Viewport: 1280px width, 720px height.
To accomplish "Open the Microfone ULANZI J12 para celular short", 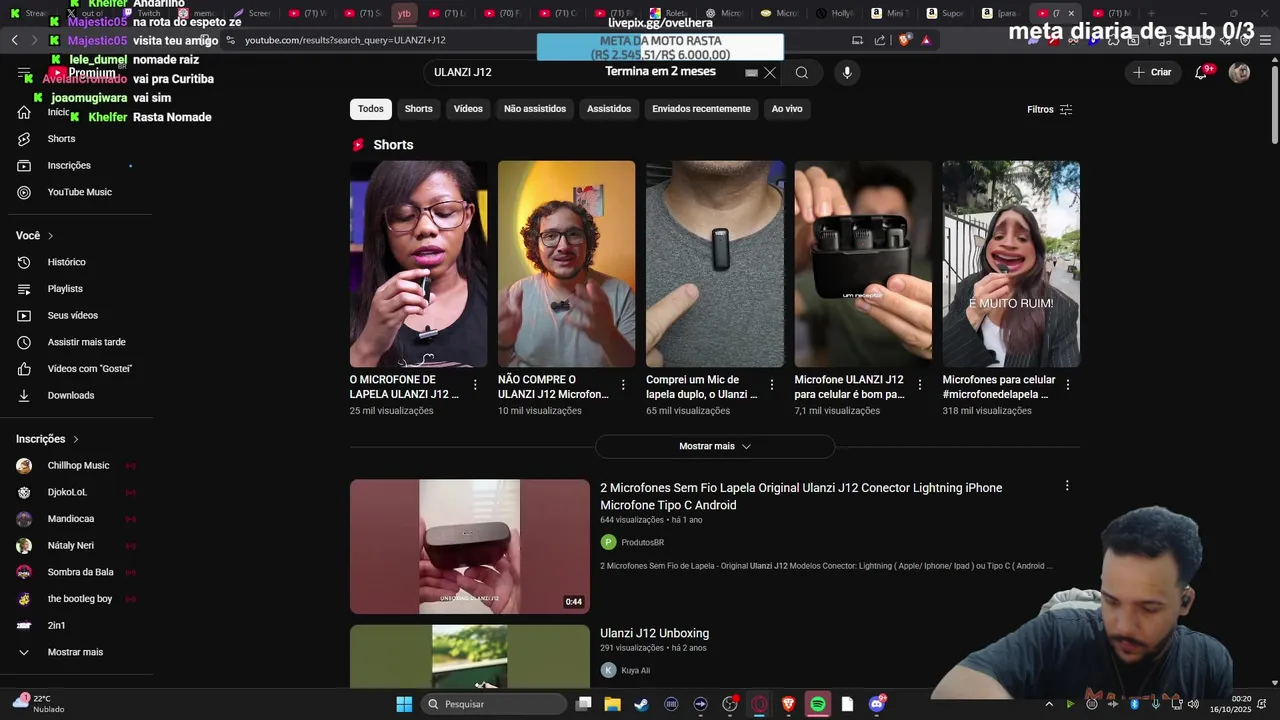I will click(863, 264).
